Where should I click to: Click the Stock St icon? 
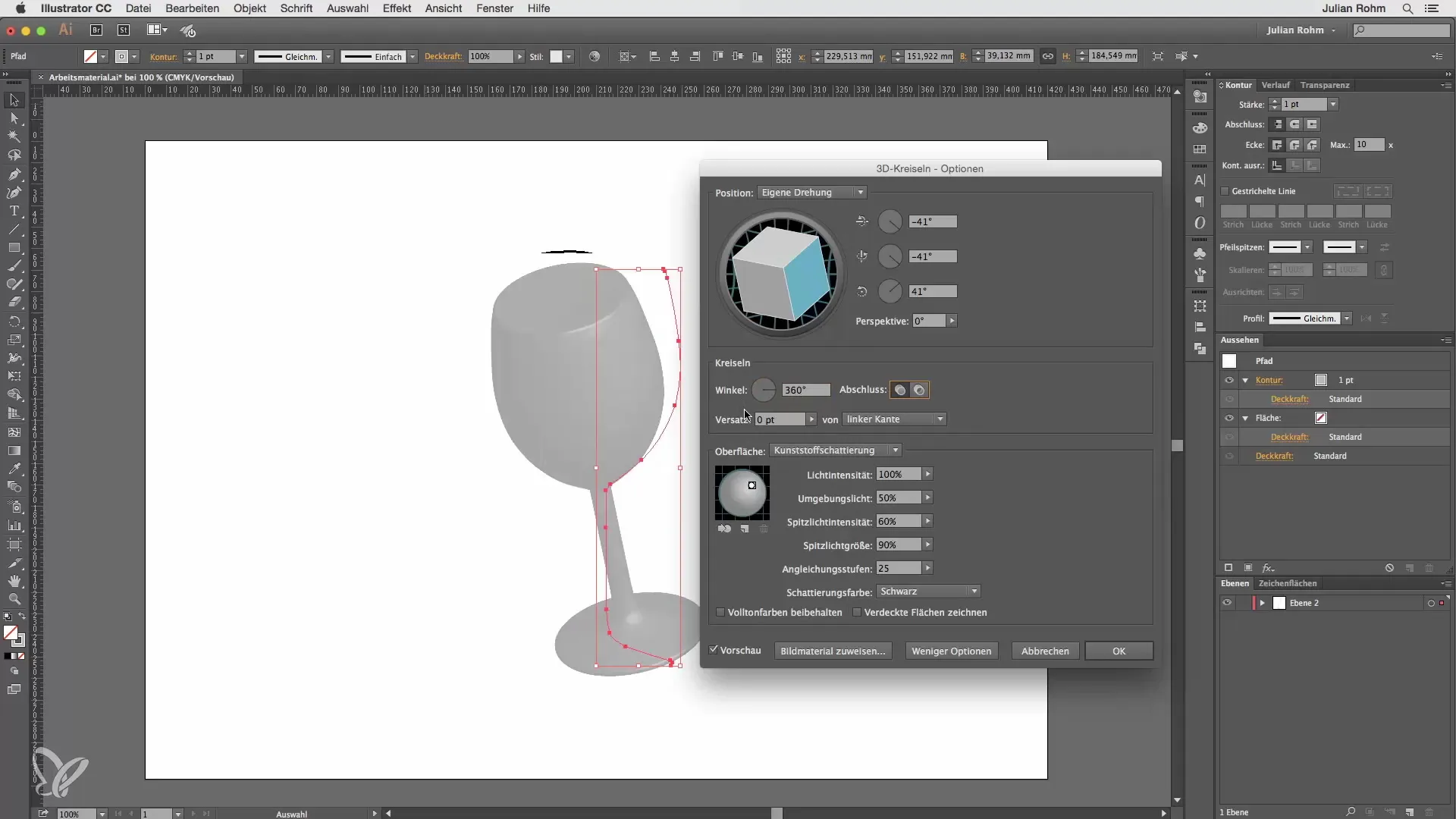click(124, 30)
